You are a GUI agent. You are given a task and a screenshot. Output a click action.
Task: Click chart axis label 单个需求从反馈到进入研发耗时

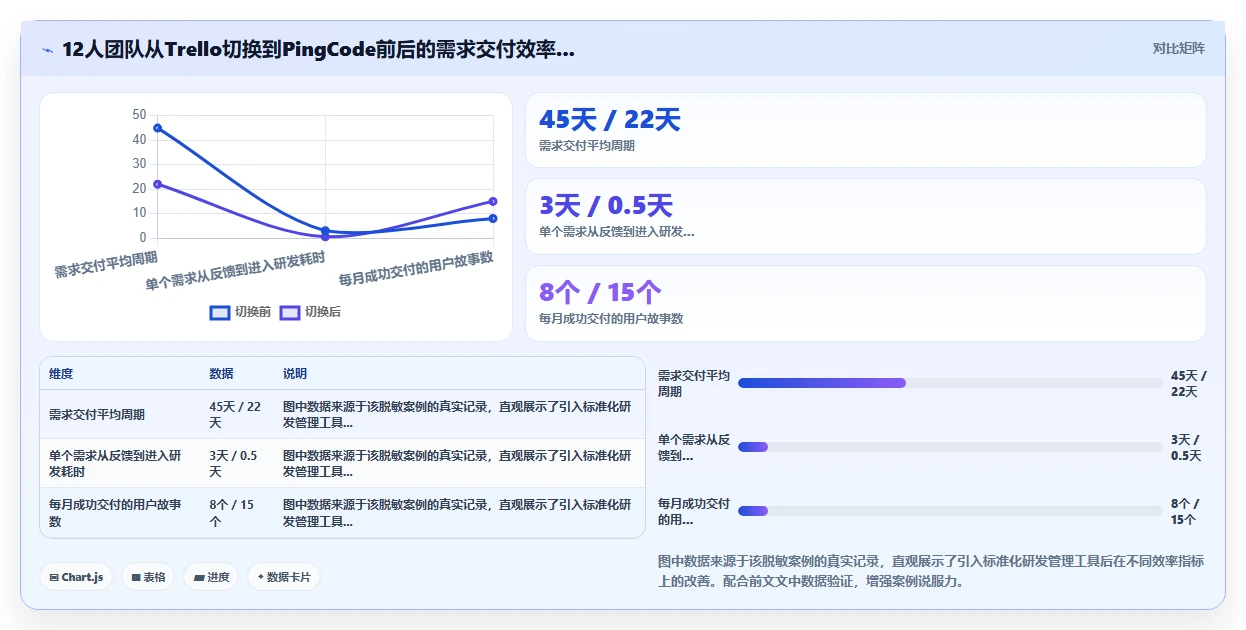235,271
